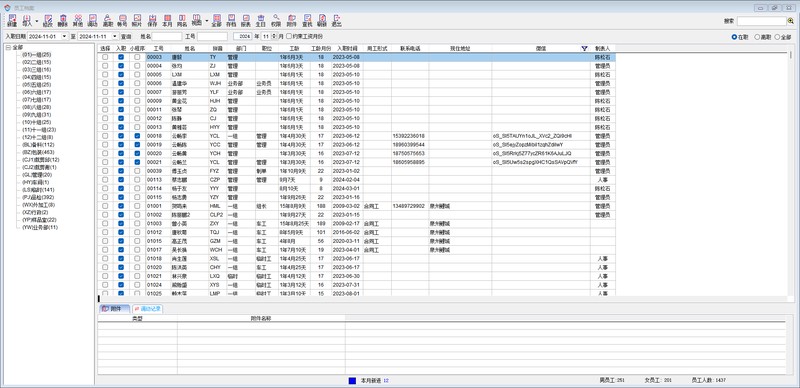Click the 本月 (This month) toolbar icon
This screenshot has height=388, width=800.
tap(167, 20)
